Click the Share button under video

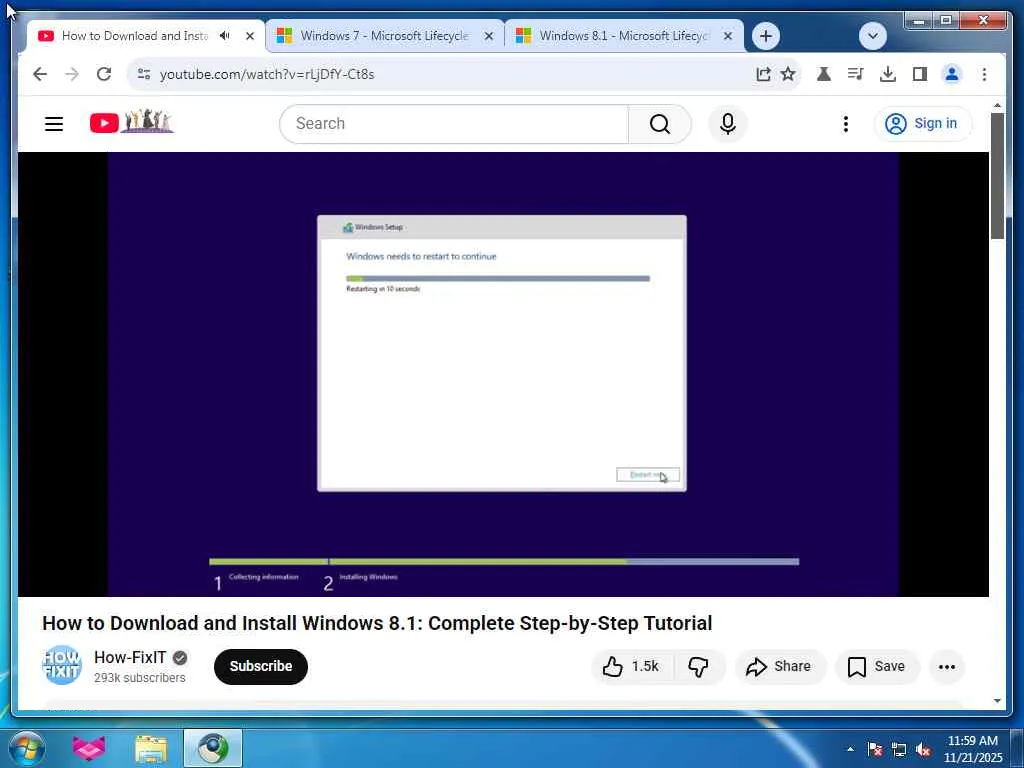pyautogui.click(x=780, y=666)
